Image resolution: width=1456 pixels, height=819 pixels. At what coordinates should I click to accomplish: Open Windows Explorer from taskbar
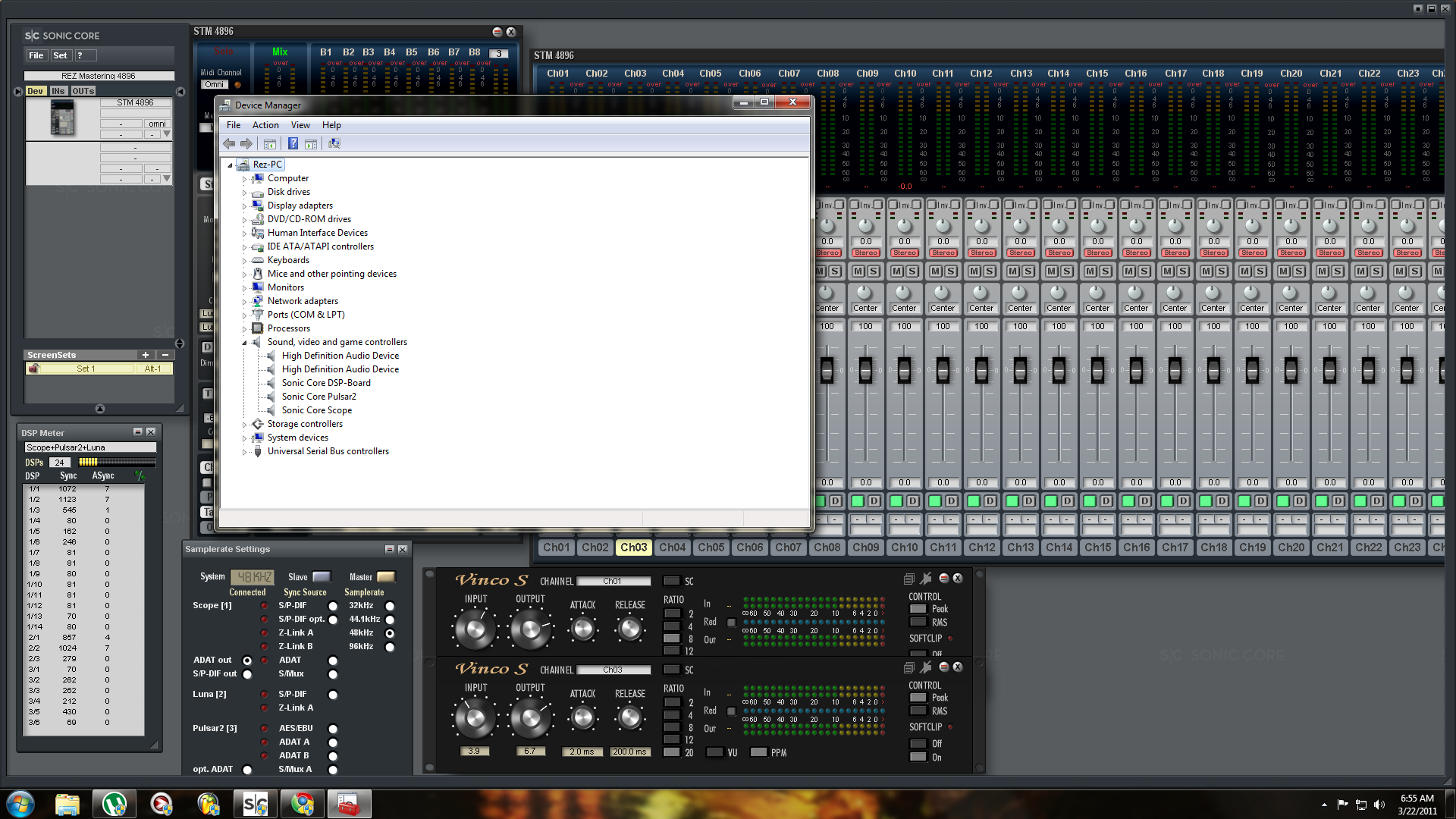coord(67,804)
